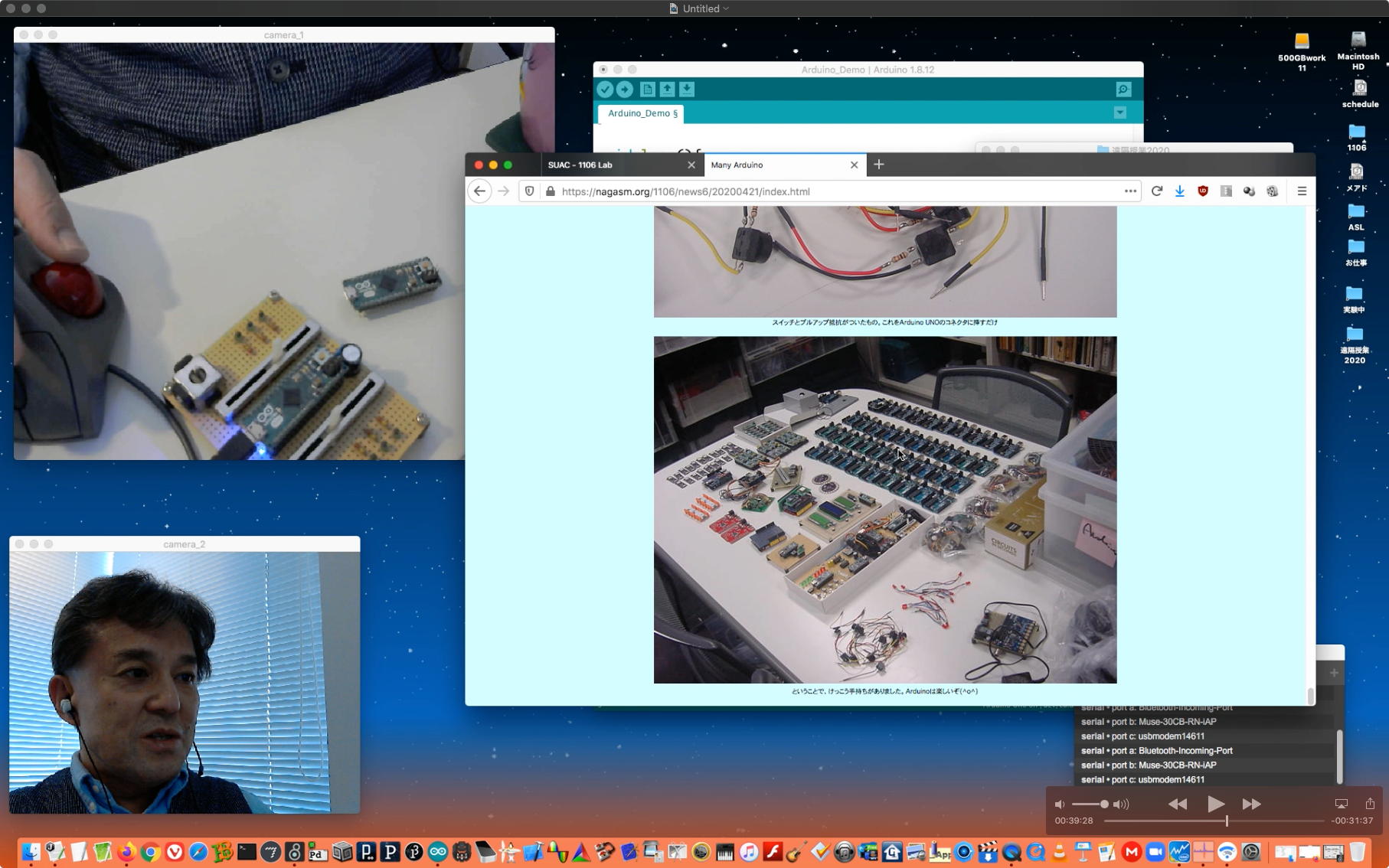1389x868 pixels.
Task: Click the uBlock Origin shield icon
Action: (1203, 191)
